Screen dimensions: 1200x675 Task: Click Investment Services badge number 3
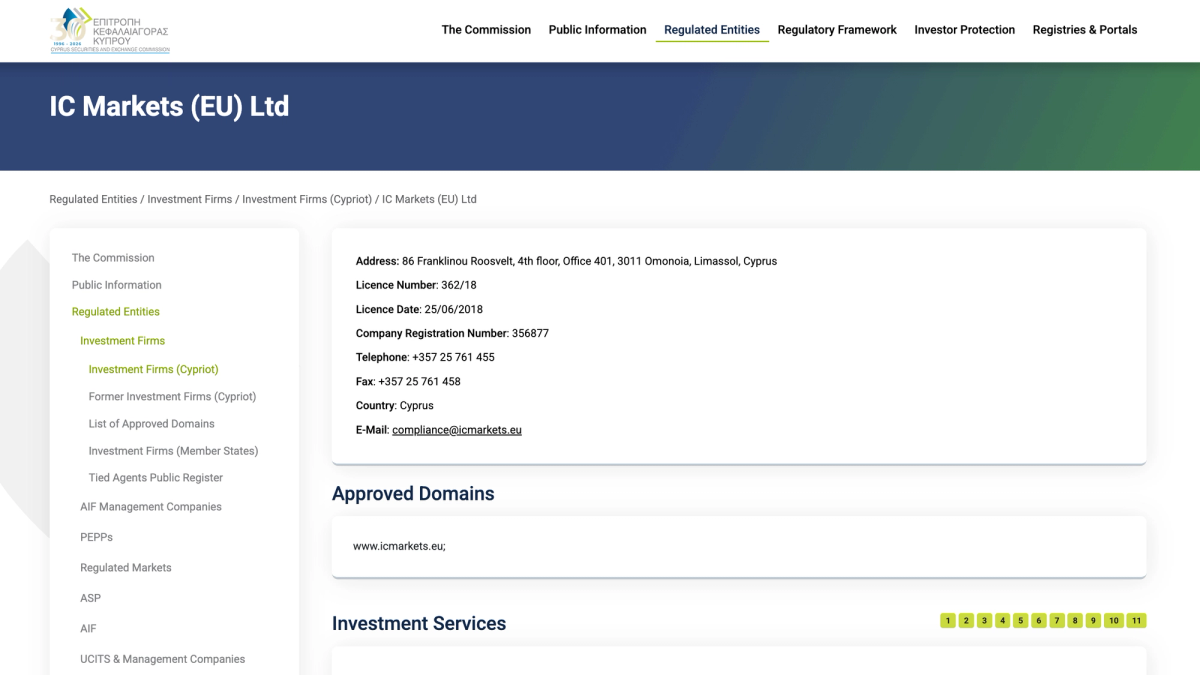click(984, 621)
